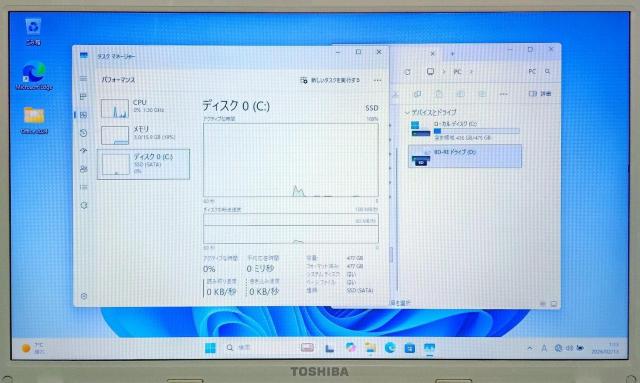Screen dimensions: 640x383
Task: Expand chevron after PC in Explorer breadcrumb
Action: pos(471,72)
